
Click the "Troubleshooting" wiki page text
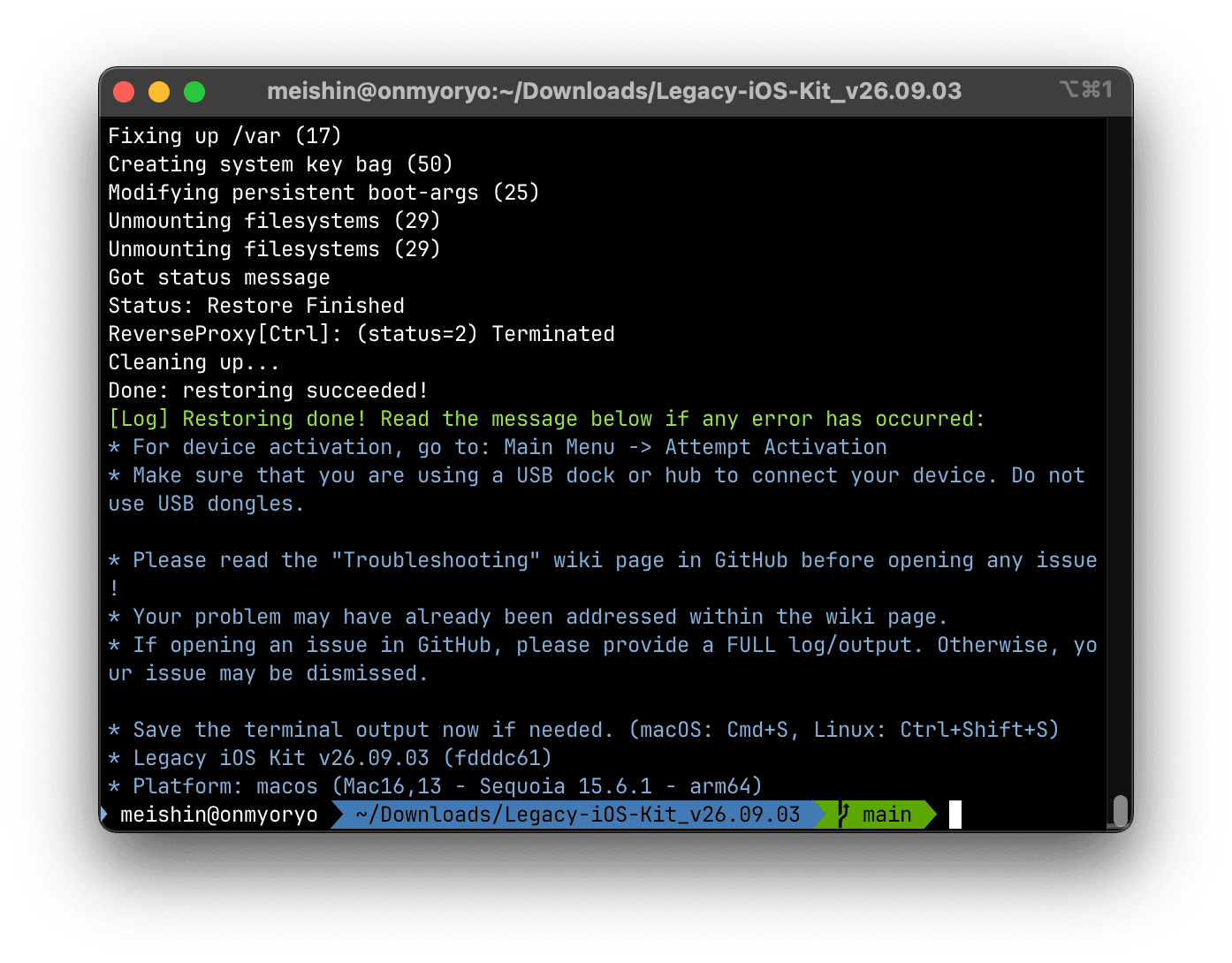[498, 560]
